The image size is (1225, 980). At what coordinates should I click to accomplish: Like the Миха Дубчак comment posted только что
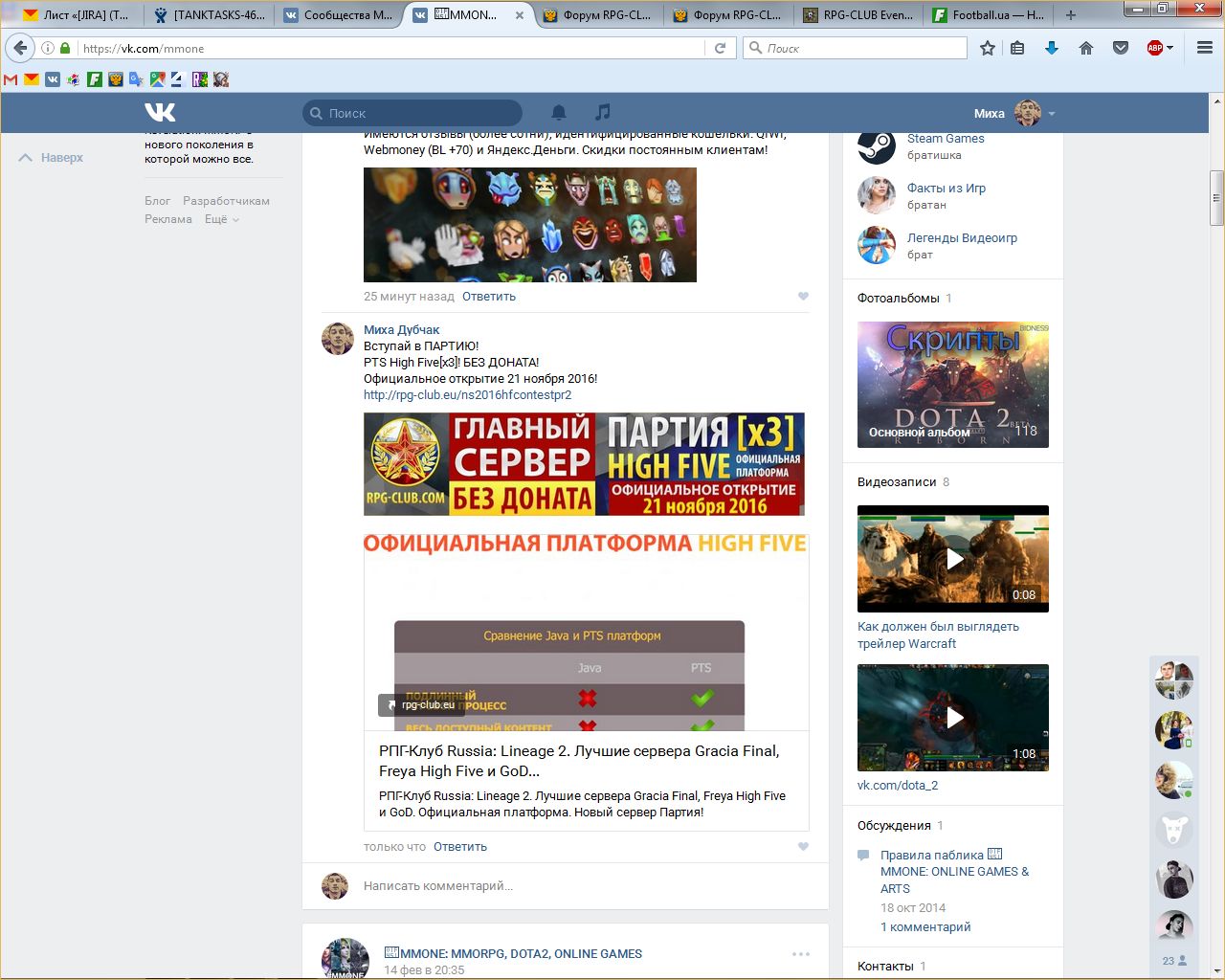coord(803,847)
